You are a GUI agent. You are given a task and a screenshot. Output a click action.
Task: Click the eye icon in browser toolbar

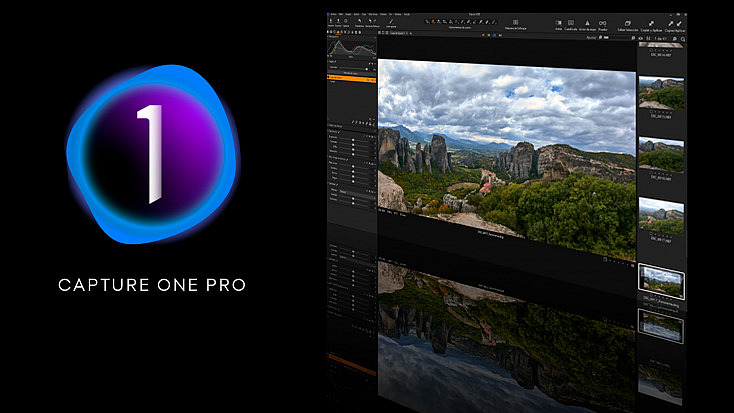coord(640,38)
